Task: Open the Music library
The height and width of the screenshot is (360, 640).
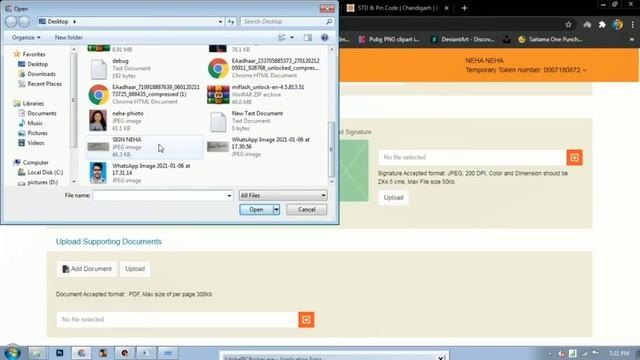Action: pyautogui.click(x=31, y=123)
